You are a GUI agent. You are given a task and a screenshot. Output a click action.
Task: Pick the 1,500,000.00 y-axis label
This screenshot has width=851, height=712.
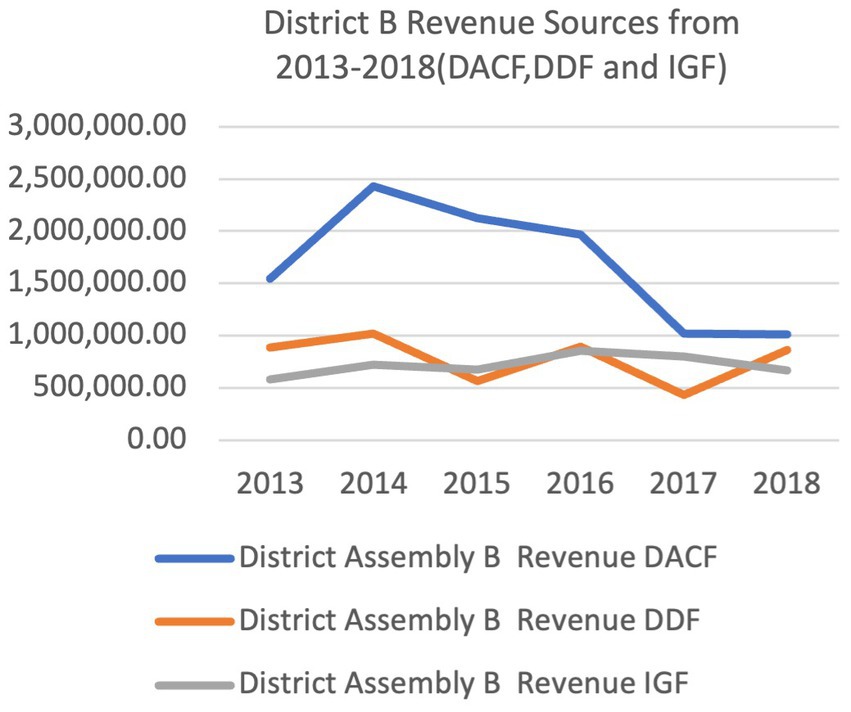[x=97, y=282]
